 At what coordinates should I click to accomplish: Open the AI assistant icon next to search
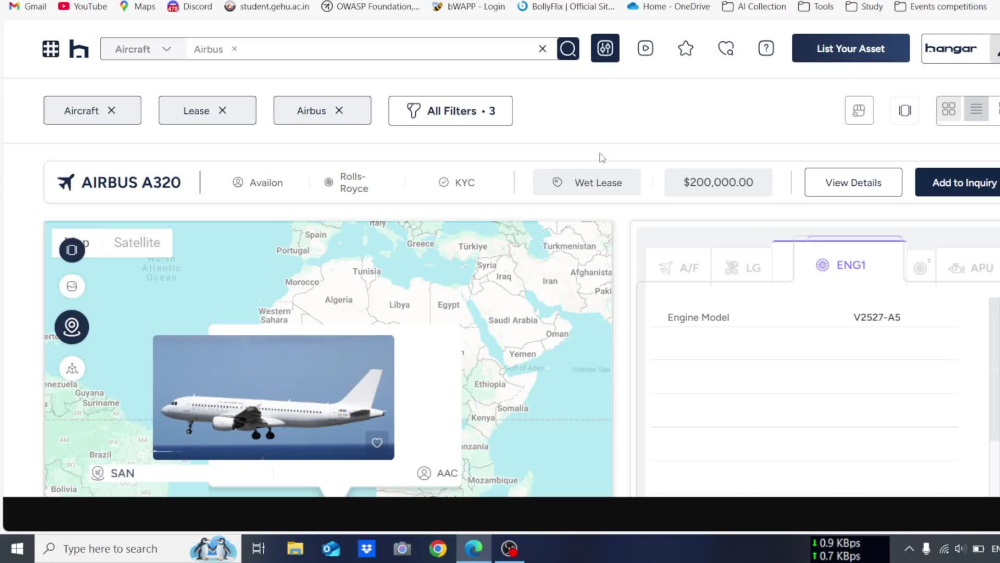pyautogui.click(x=605, y=48)
